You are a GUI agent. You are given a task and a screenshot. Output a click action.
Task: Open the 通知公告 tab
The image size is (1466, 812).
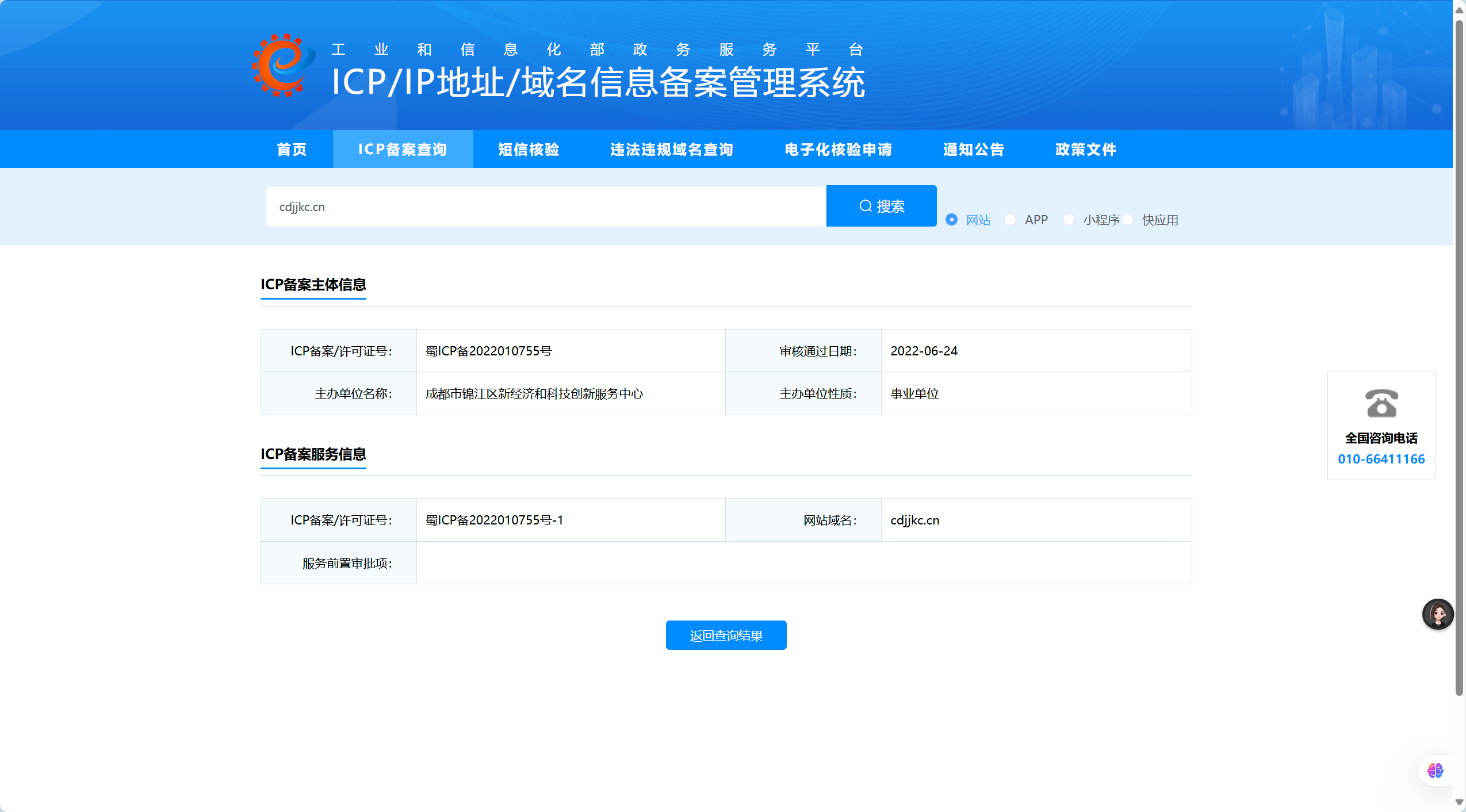point(973,150)
